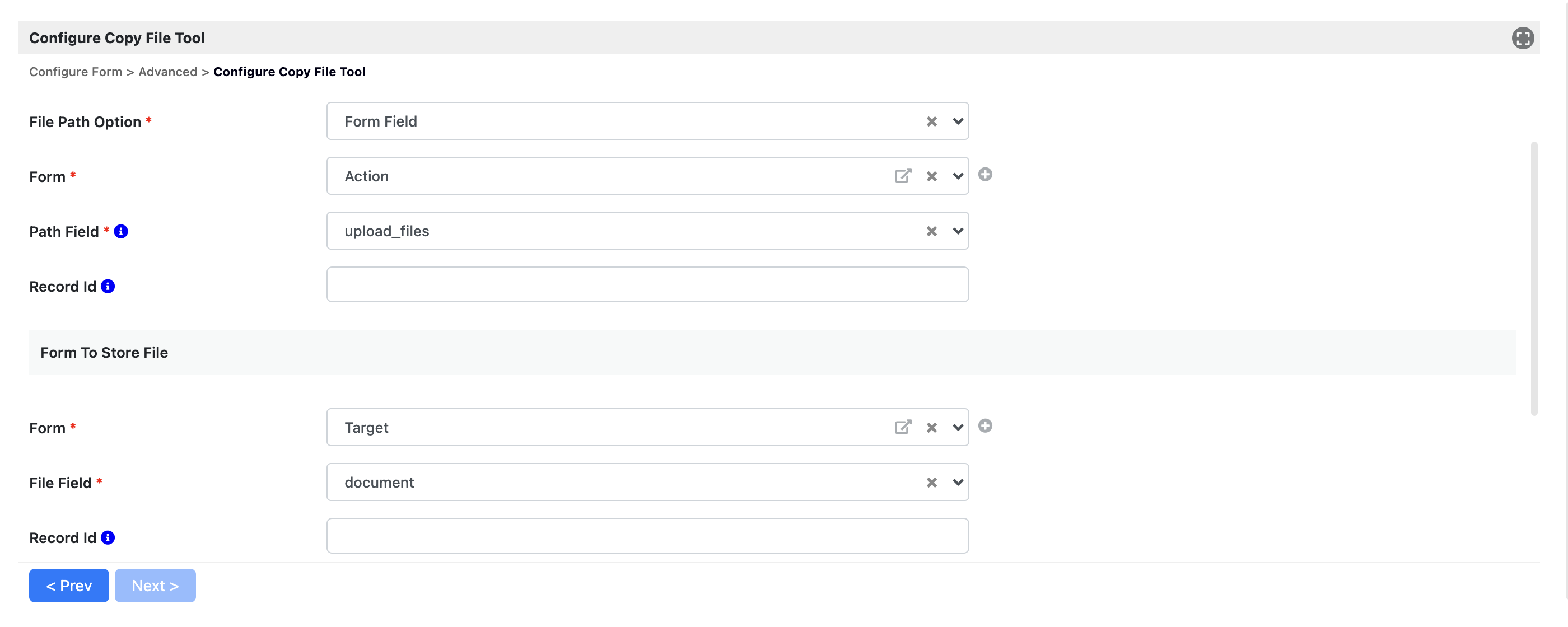Click the fullscreen icon in header bar
Viewport: 1568px width, 627px height.
(1522, 38)
